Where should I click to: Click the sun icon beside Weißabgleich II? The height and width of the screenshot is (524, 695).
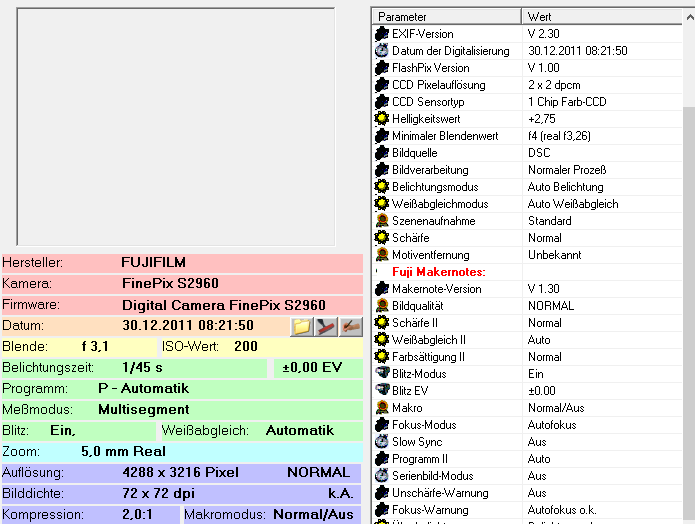click(x=382, y=340)
